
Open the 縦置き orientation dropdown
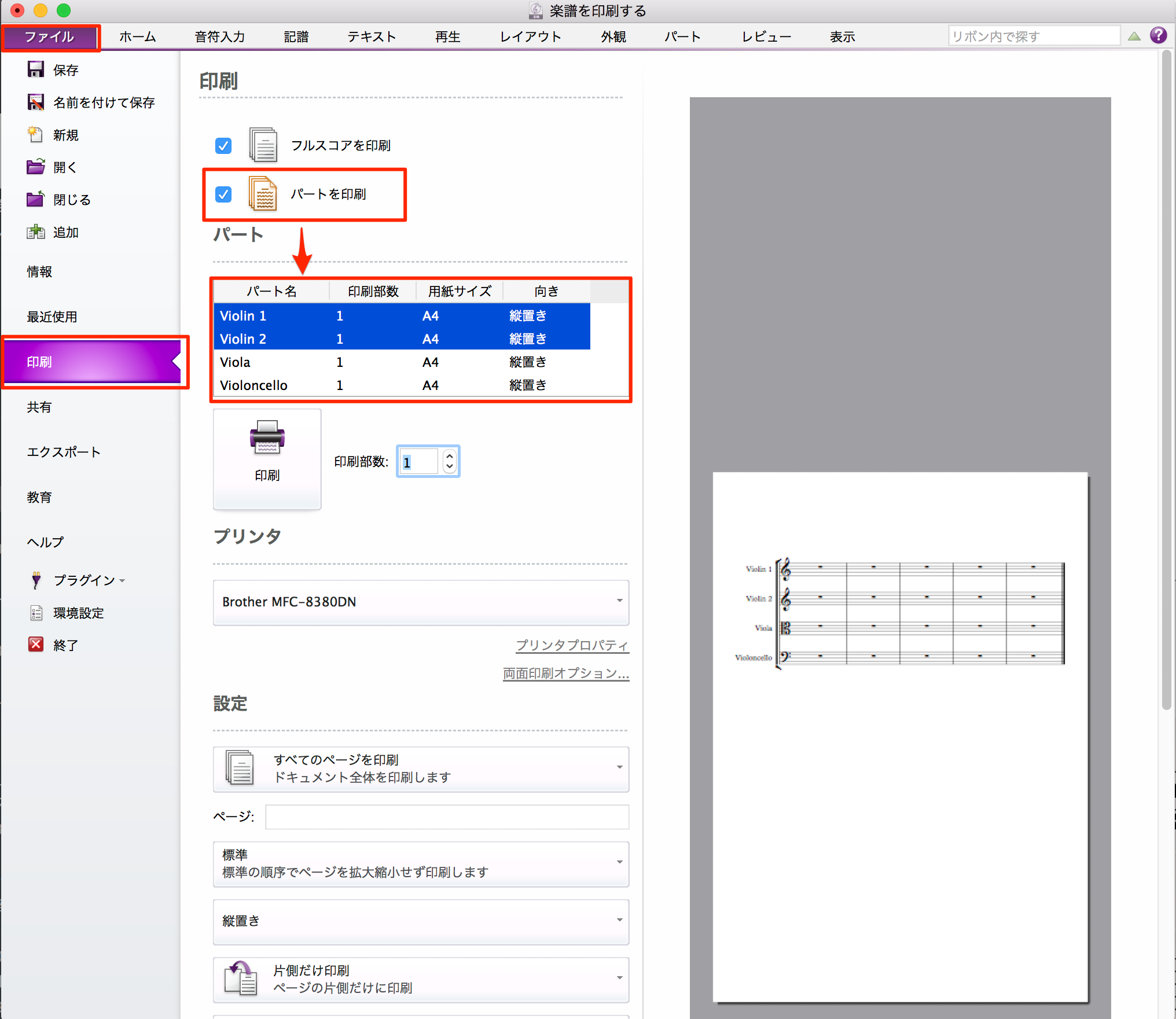click(x=421, y=921)
